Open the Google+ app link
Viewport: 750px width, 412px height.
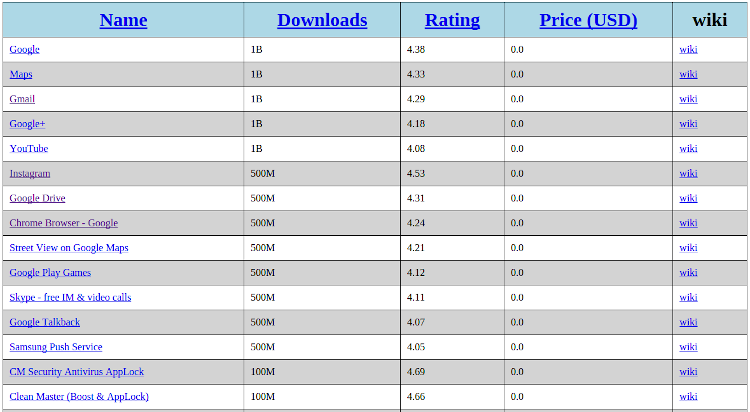click(x=28, y=124)
